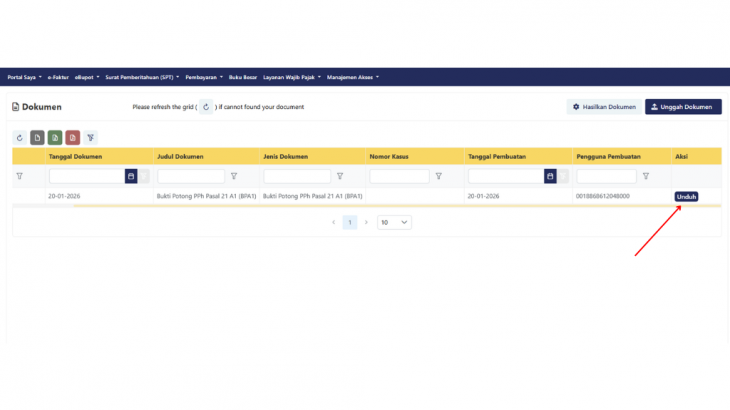Export grid using the green file icon
The height and width of the screenshot is (410, 730).
point(55,138)
